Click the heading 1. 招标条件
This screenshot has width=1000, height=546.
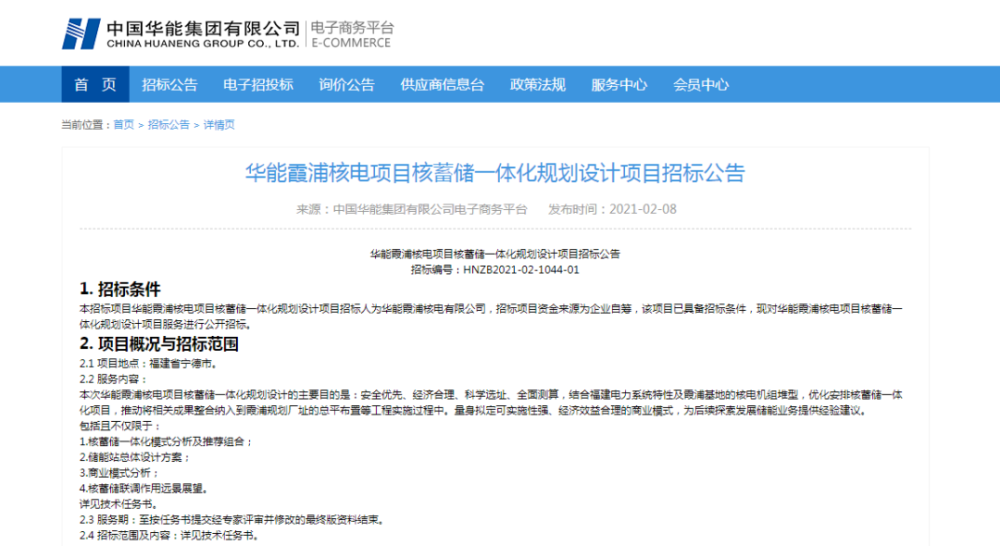tap(120, 289)
